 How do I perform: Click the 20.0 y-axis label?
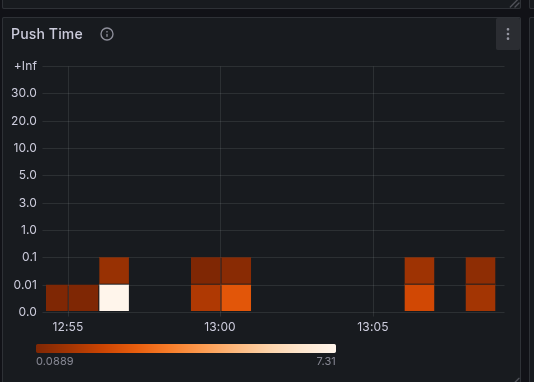(24, 121)
